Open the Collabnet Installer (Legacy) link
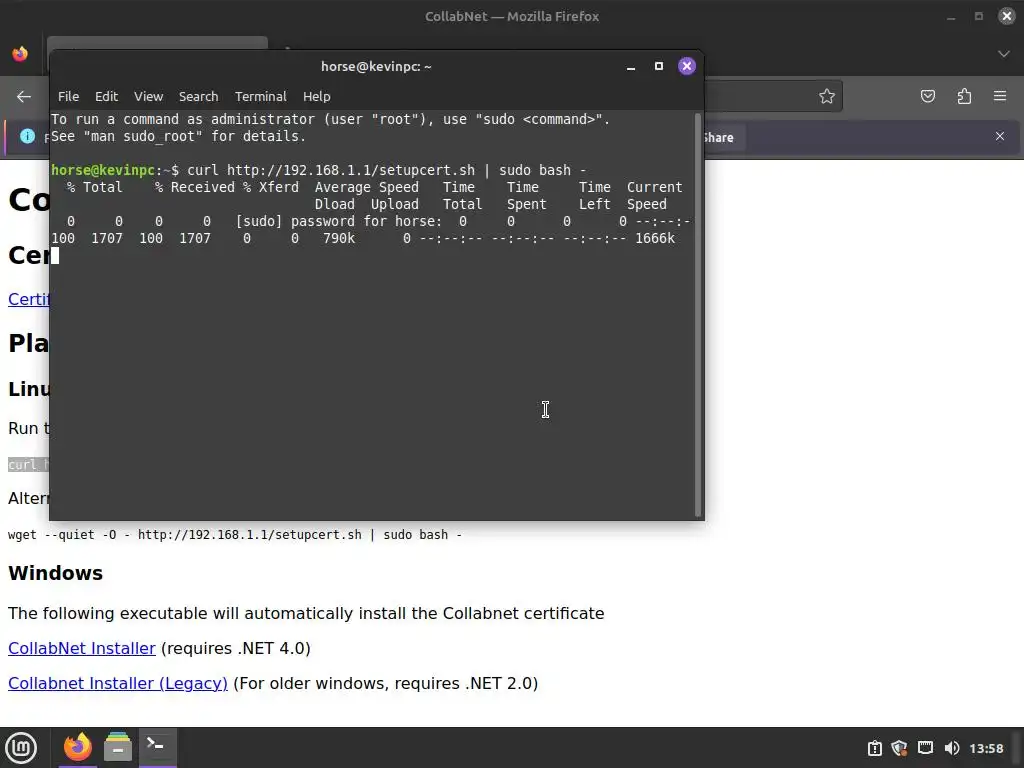 pyautogui.click(x=118, y=684)
